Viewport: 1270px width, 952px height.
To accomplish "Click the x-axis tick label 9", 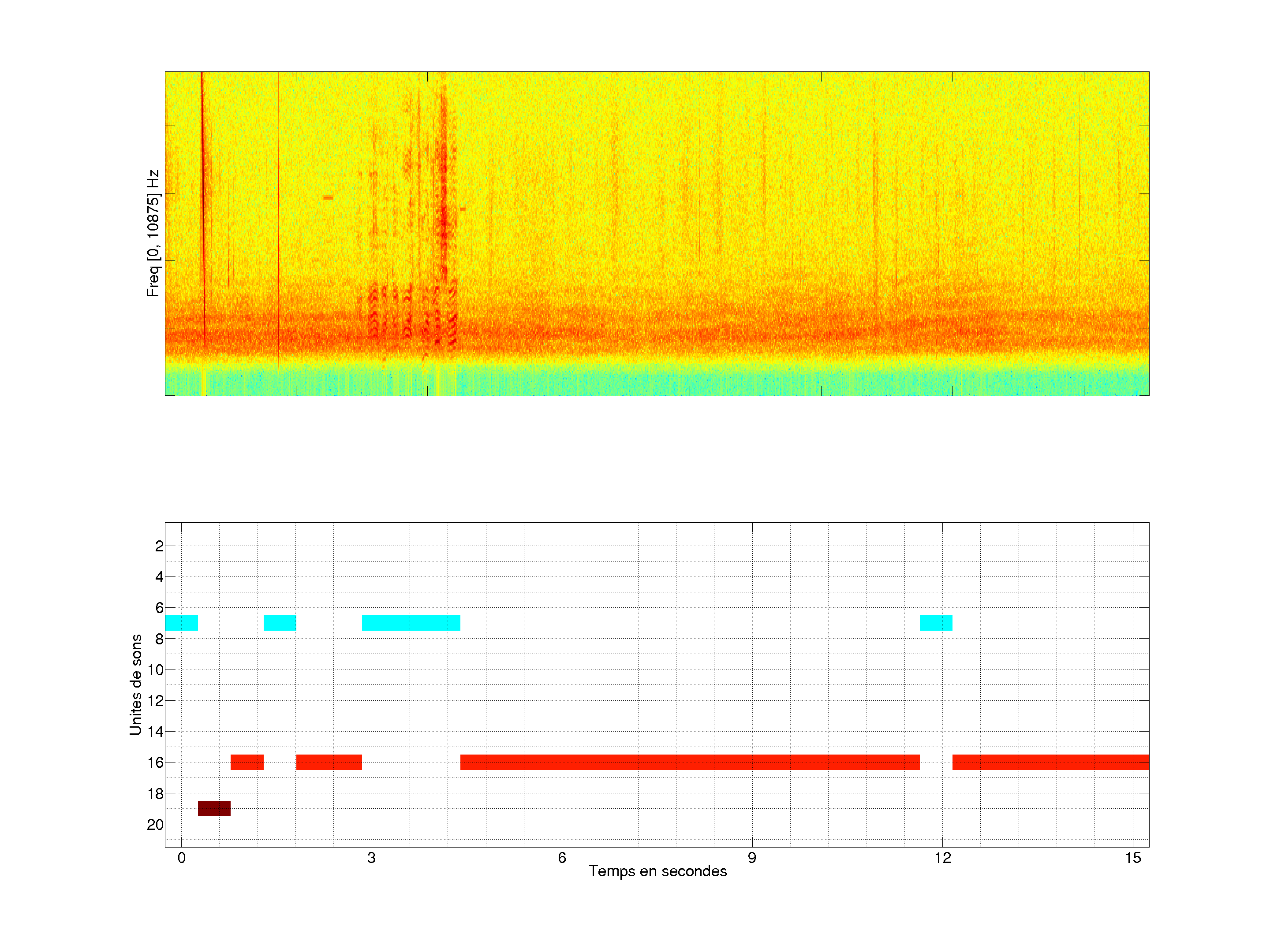I will [751, 858].
